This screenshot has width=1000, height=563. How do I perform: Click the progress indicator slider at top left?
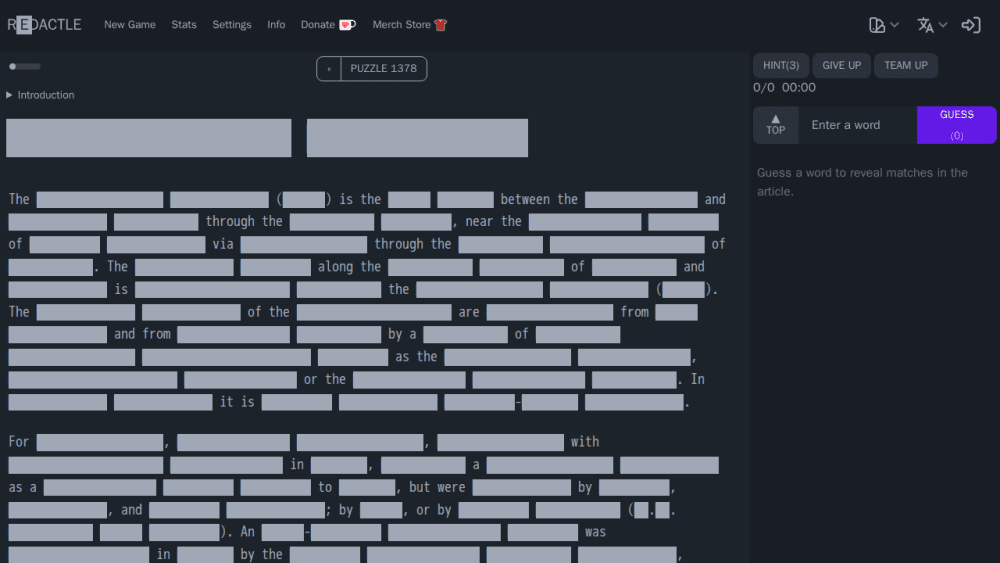[25, 66]
